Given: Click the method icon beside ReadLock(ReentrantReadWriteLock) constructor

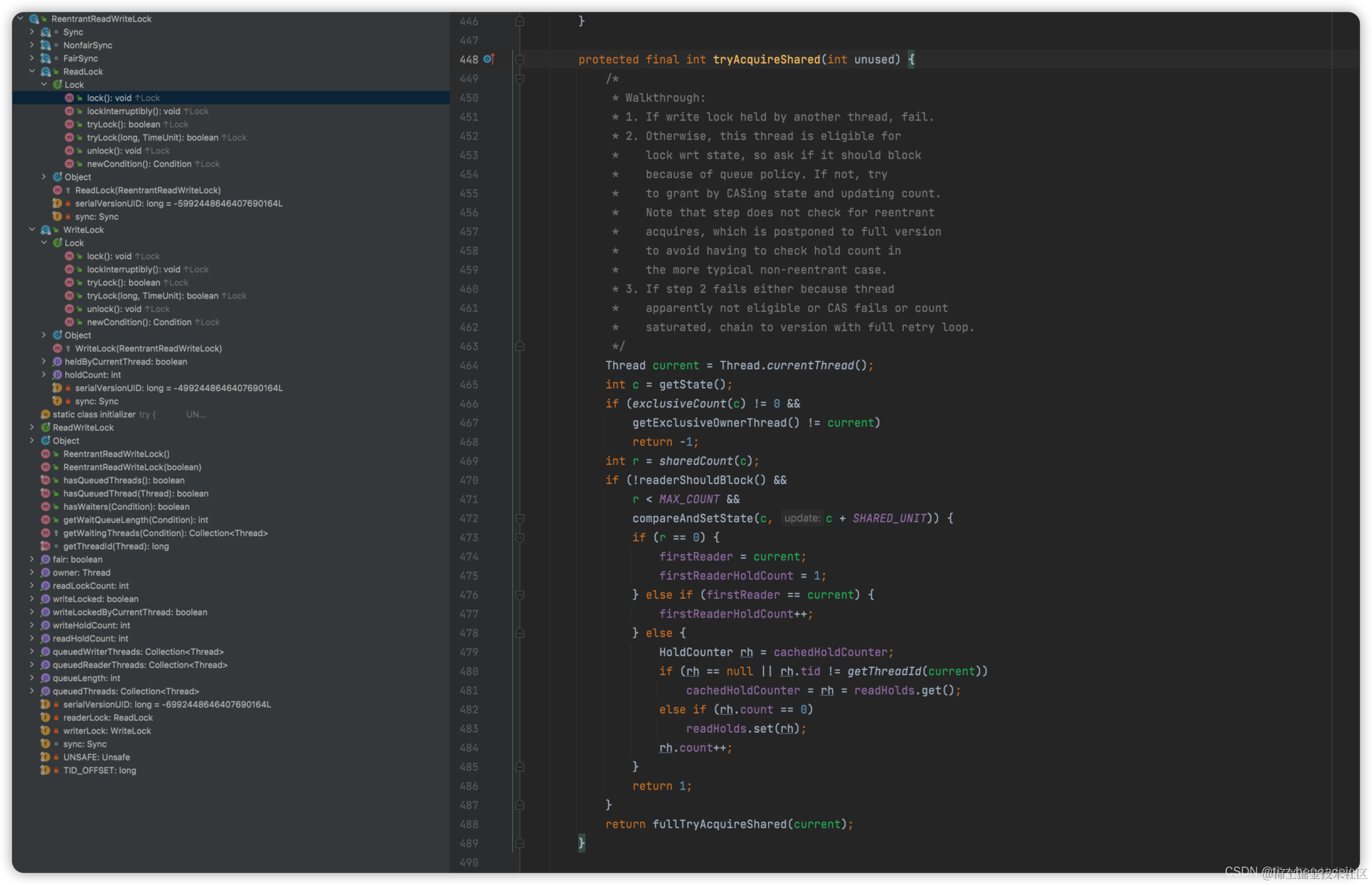Looking at the screenshot, I should click(x=57, y=191).
